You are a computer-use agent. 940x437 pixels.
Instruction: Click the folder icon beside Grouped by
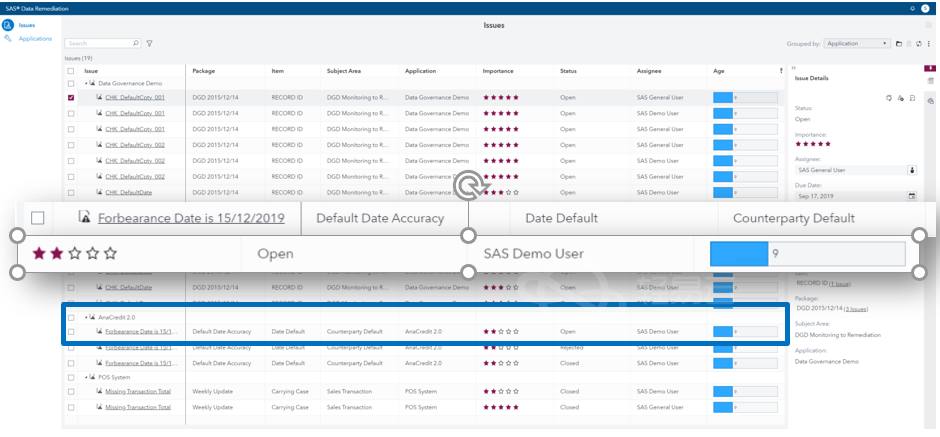coord(899,44)
